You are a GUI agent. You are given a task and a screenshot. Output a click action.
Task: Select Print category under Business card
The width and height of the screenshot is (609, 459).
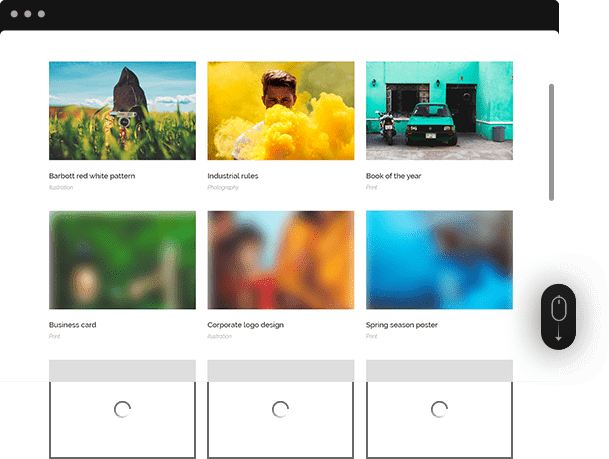point(54,336)
